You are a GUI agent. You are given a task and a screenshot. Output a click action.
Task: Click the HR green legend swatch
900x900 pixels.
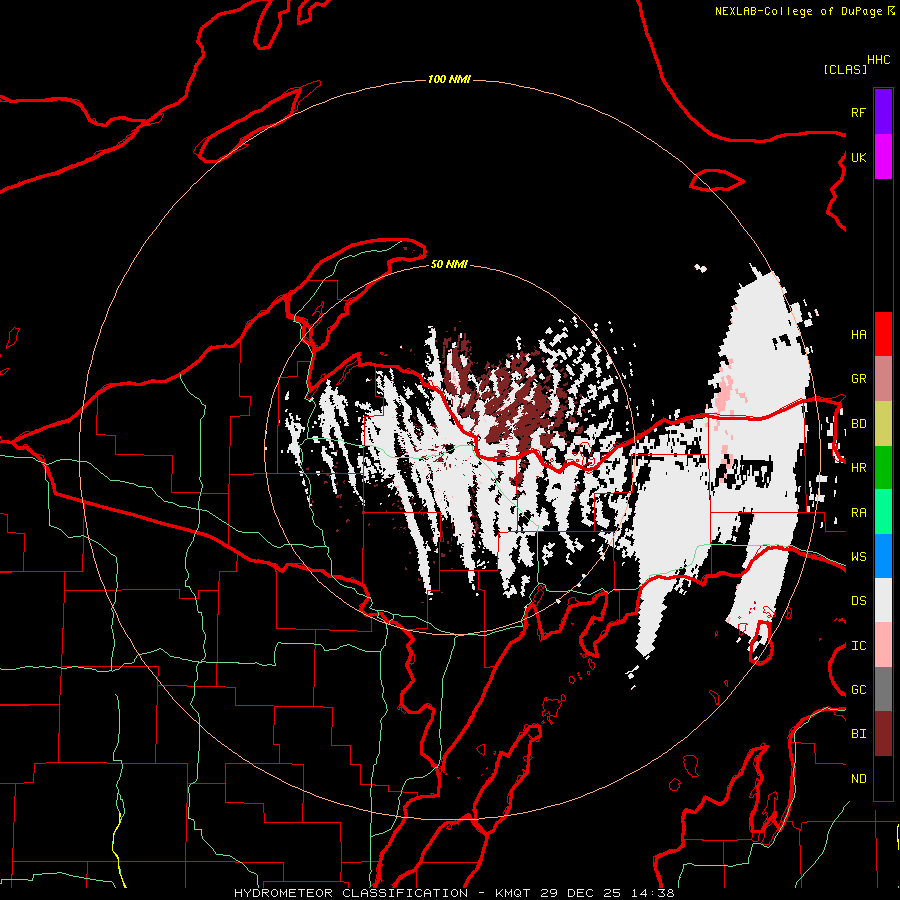click(x=883, y=467)
